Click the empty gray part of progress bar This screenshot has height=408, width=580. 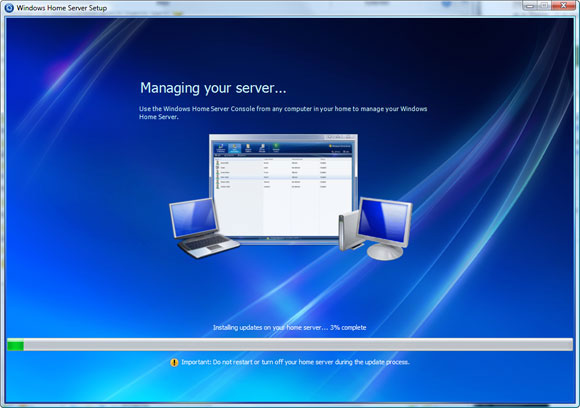coord(298,346)
